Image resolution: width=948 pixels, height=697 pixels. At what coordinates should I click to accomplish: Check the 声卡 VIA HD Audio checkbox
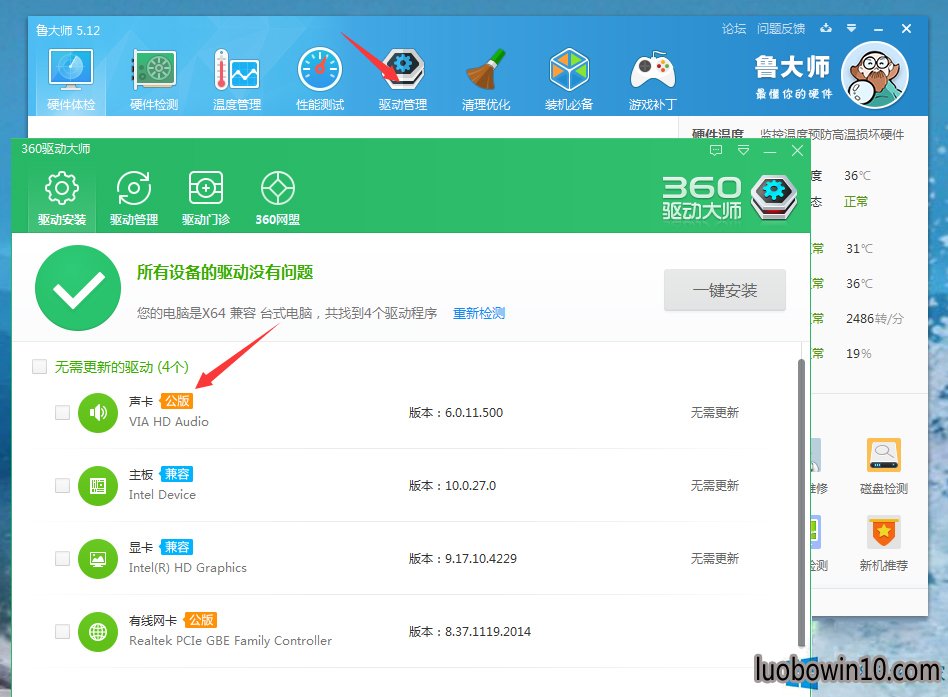[62, 412]
